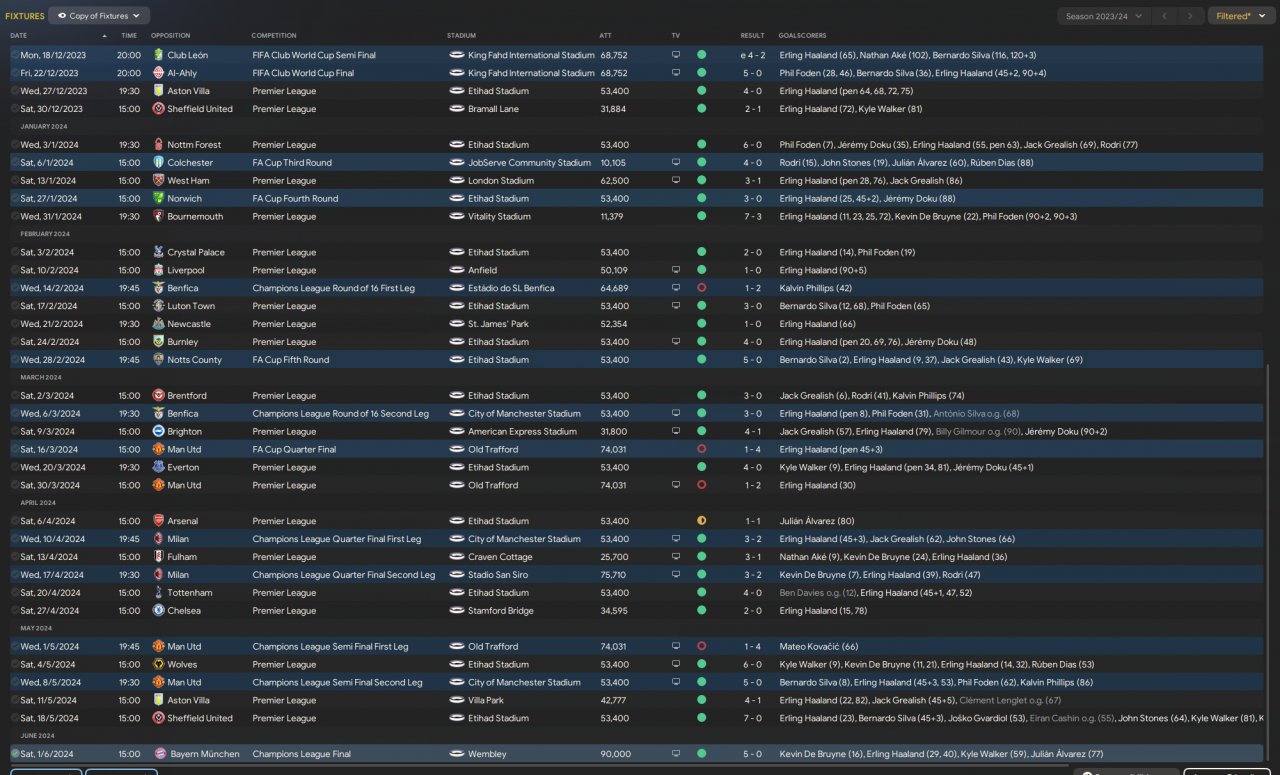Select the Newcastle club badge

tap(158, 325)
